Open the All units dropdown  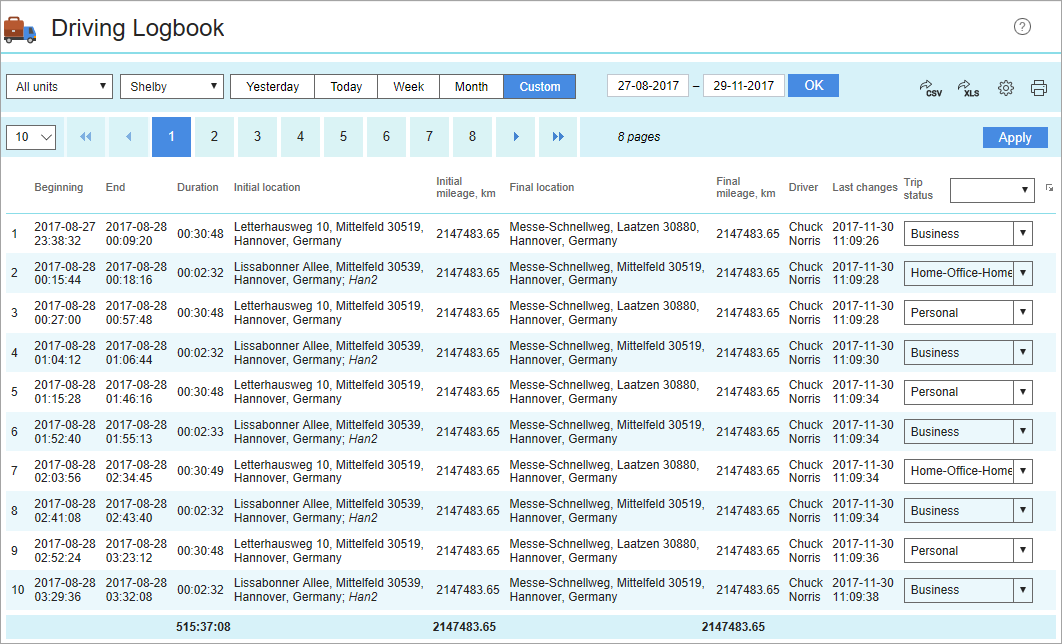[x=59, y=87]
